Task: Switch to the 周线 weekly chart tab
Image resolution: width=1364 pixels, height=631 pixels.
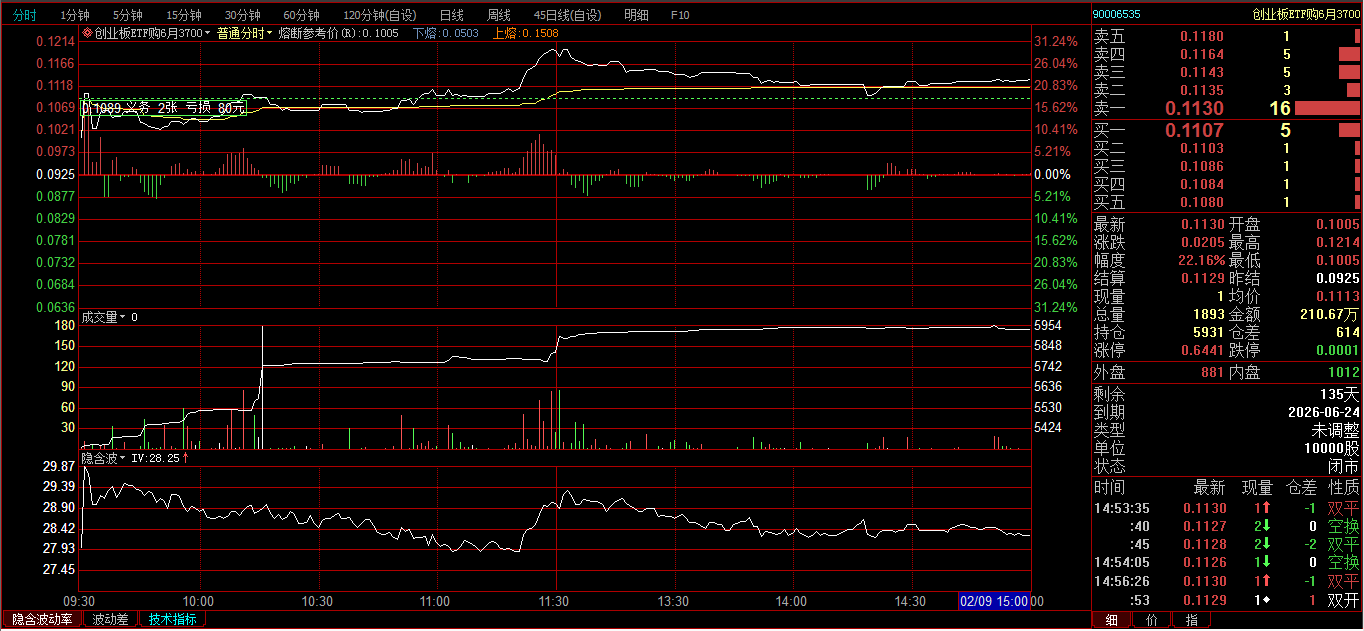Action: (499, 15)
